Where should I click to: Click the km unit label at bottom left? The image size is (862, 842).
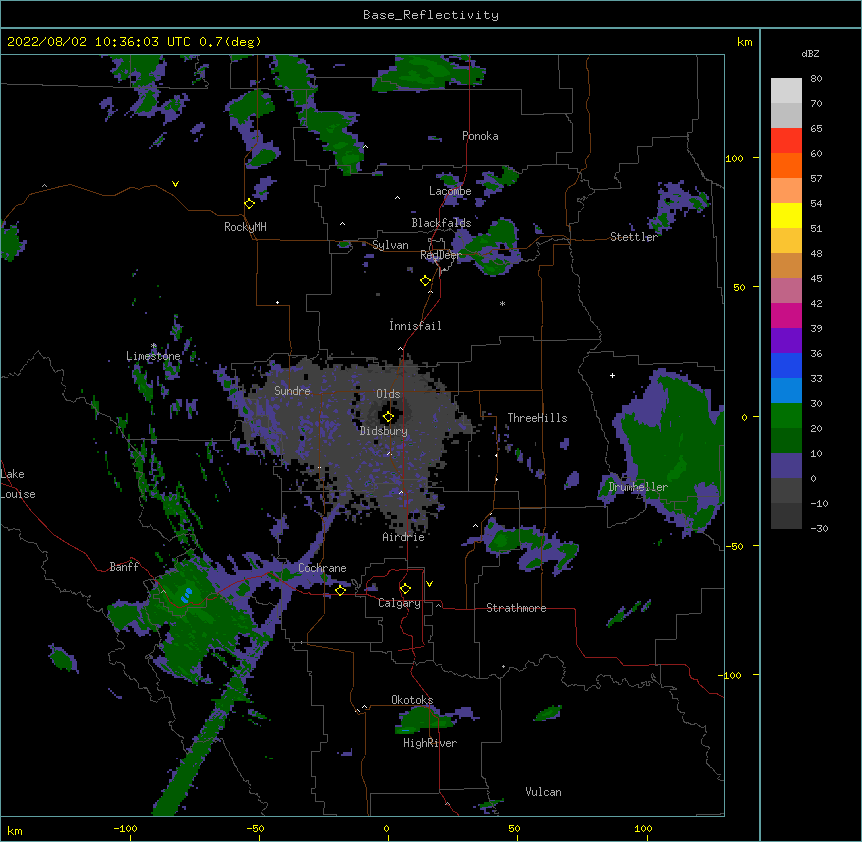tap(14, 830)
